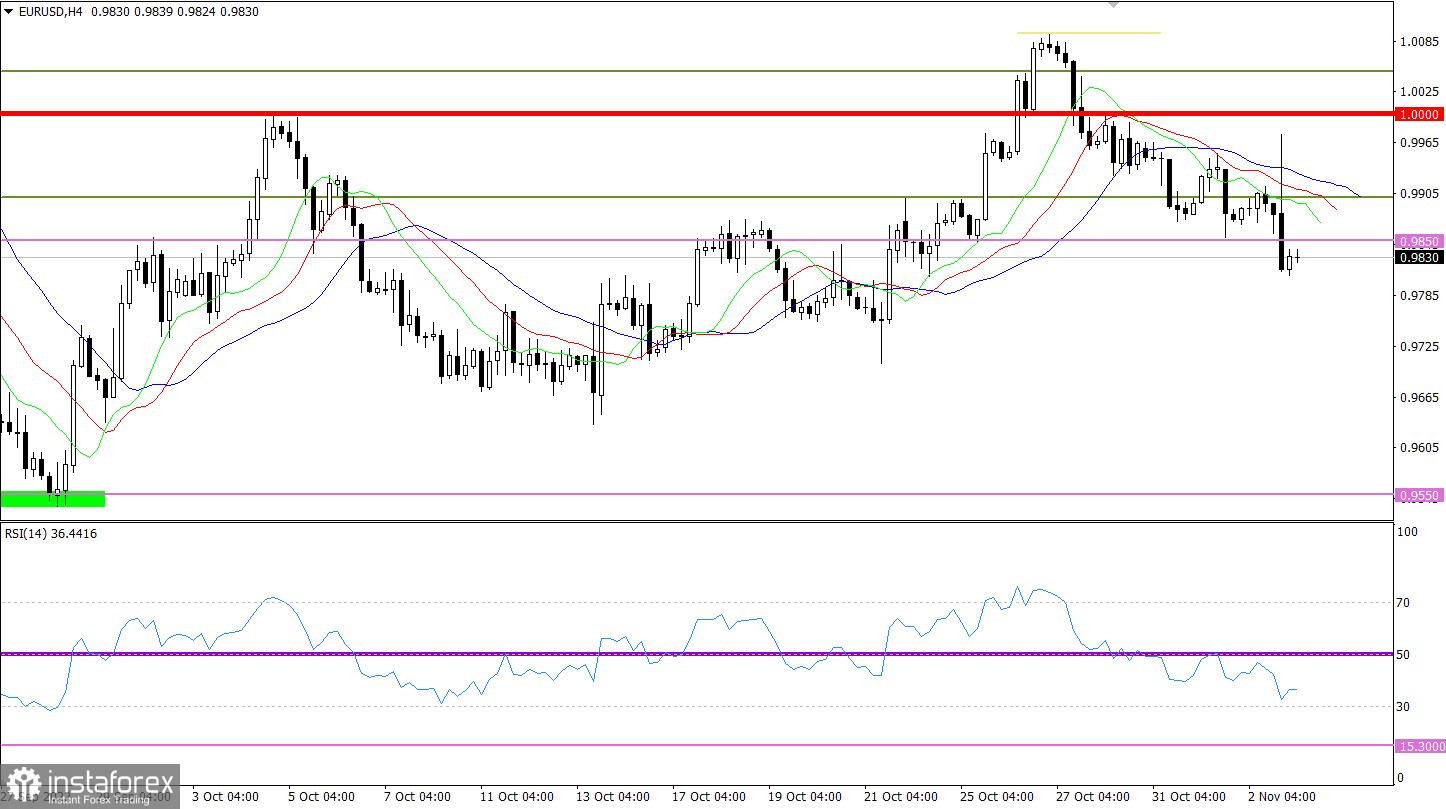Select the magenta RSI 50 level line
The image size is (1446, 809).
click(696, 653)
